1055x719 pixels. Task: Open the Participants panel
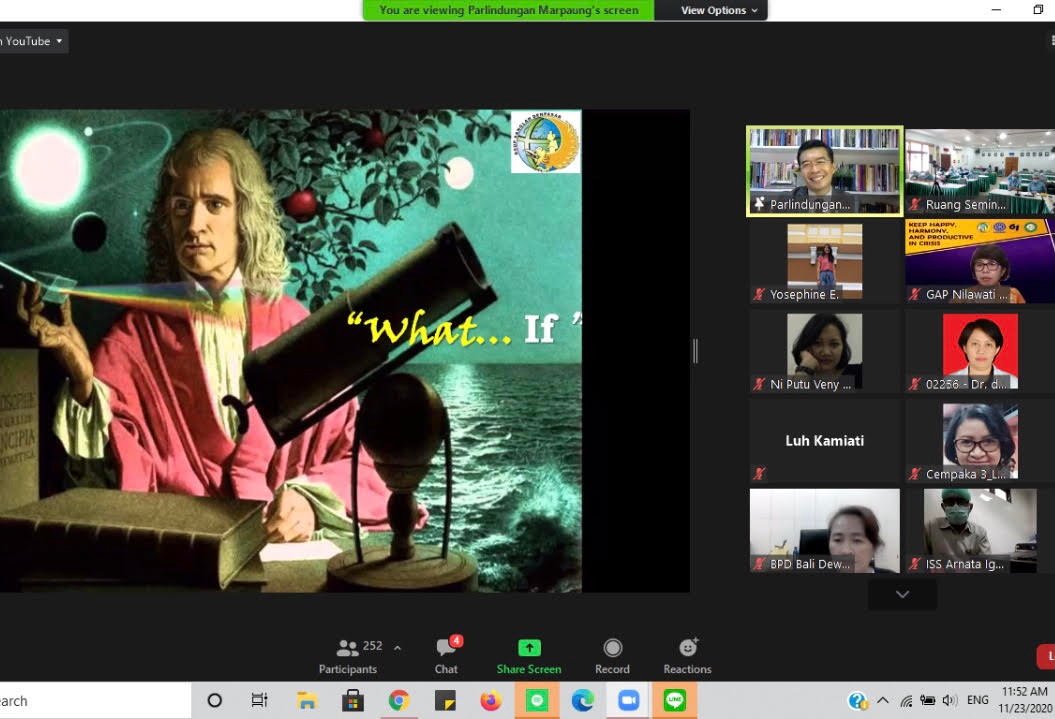click(x=348, y=656)
